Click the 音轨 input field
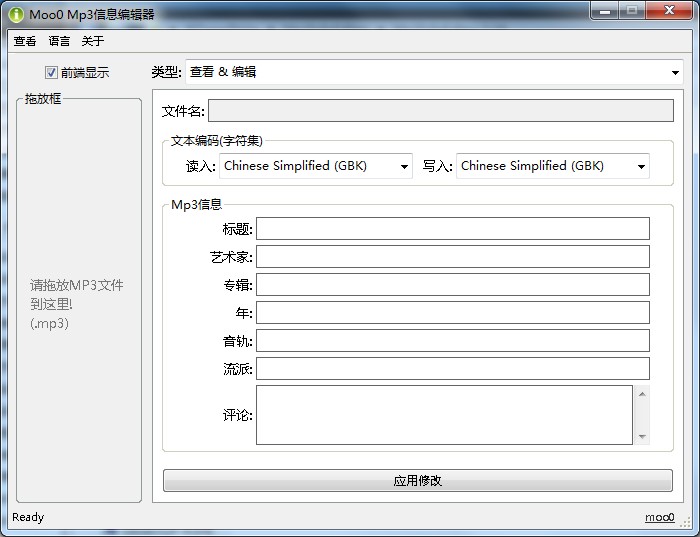 pyautogui.click(x=453, y=341)
